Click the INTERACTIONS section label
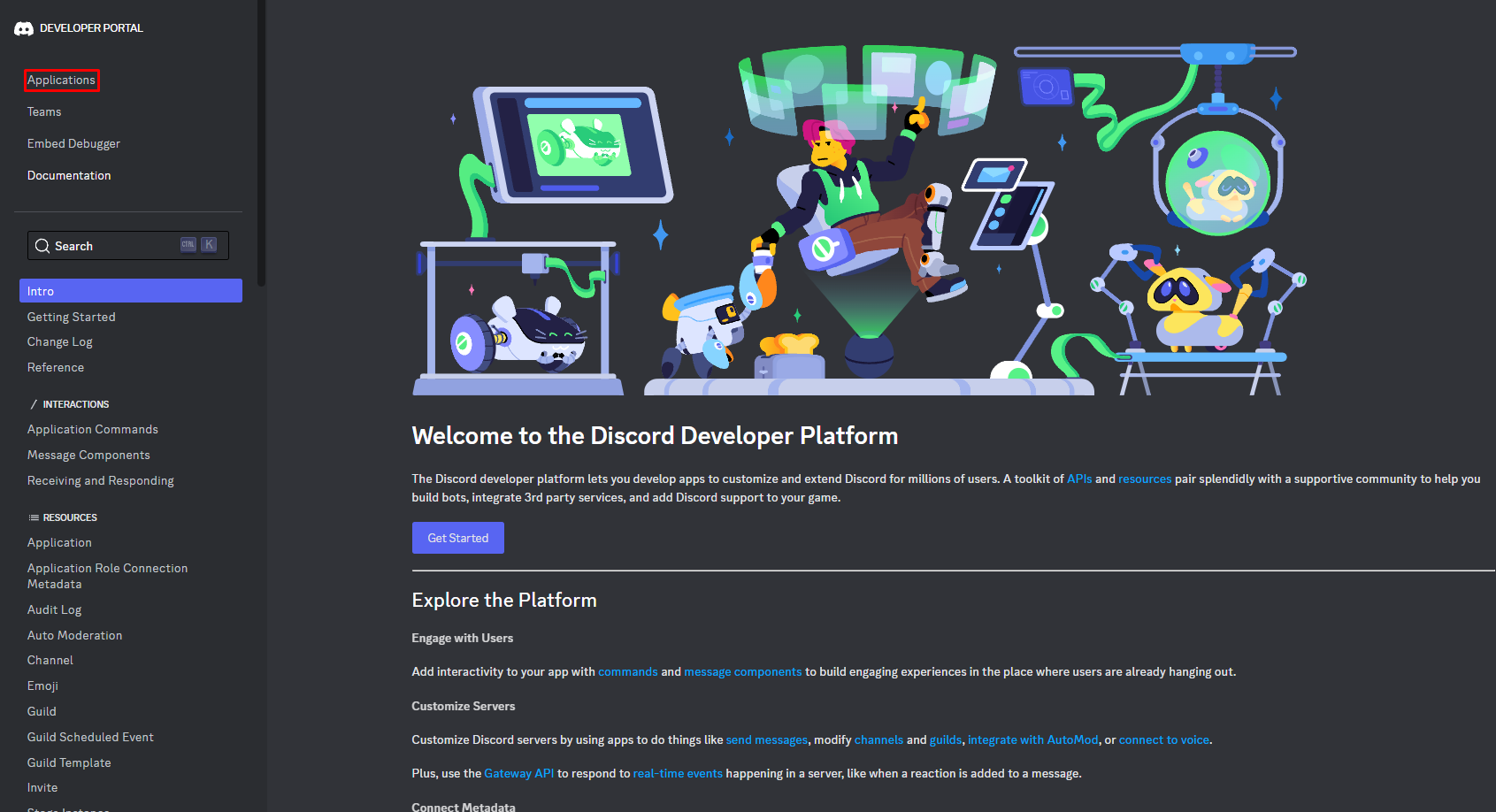 [x=76, y=404]
